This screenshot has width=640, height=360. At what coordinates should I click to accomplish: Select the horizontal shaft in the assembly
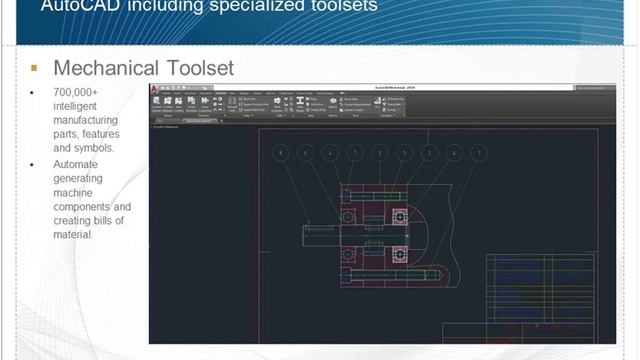[355, 236]
